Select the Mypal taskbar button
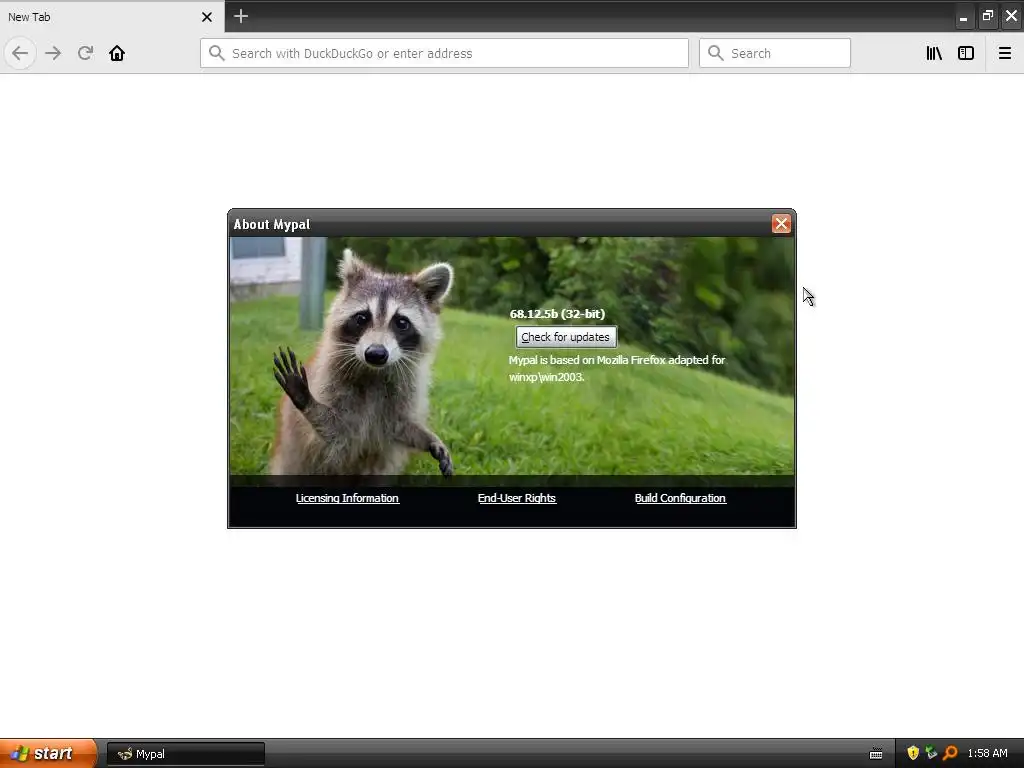This screenshot has width=1024, height=768. click(185, 754)
